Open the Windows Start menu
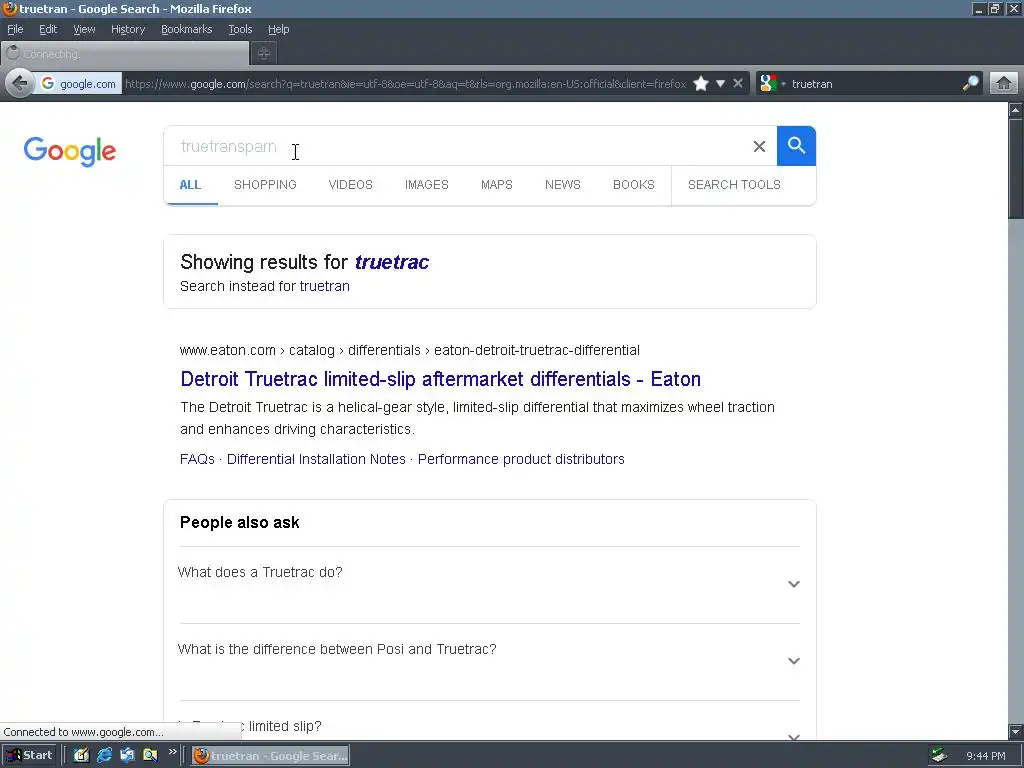Viewport: 1024px width, 768px height. pos(29,756)
